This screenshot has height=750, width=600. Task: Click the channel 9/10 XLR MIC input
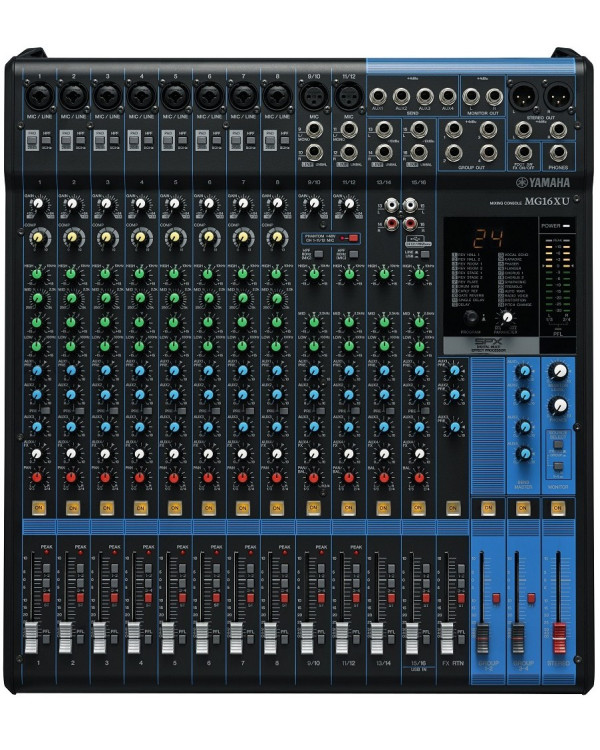[313, 95]
